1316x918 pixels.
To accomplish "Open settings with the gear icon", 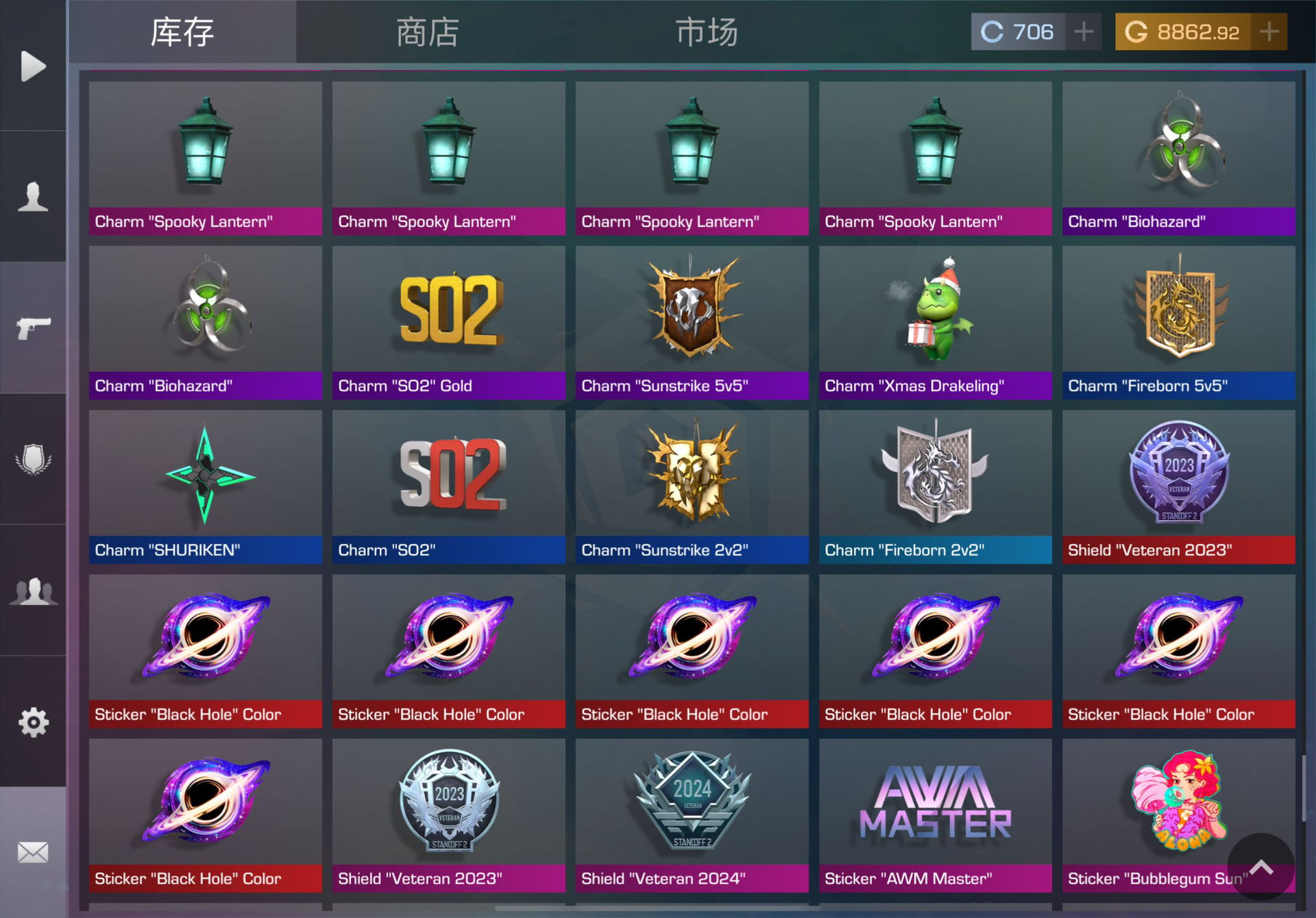I will pyautogui.click(x=33, y=721).
